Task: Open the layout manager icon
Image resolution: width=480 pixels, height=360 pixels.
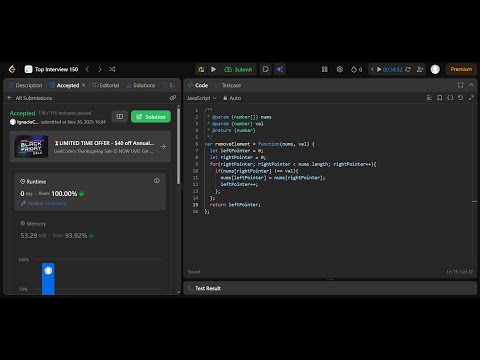Action: tap(325, 69)
